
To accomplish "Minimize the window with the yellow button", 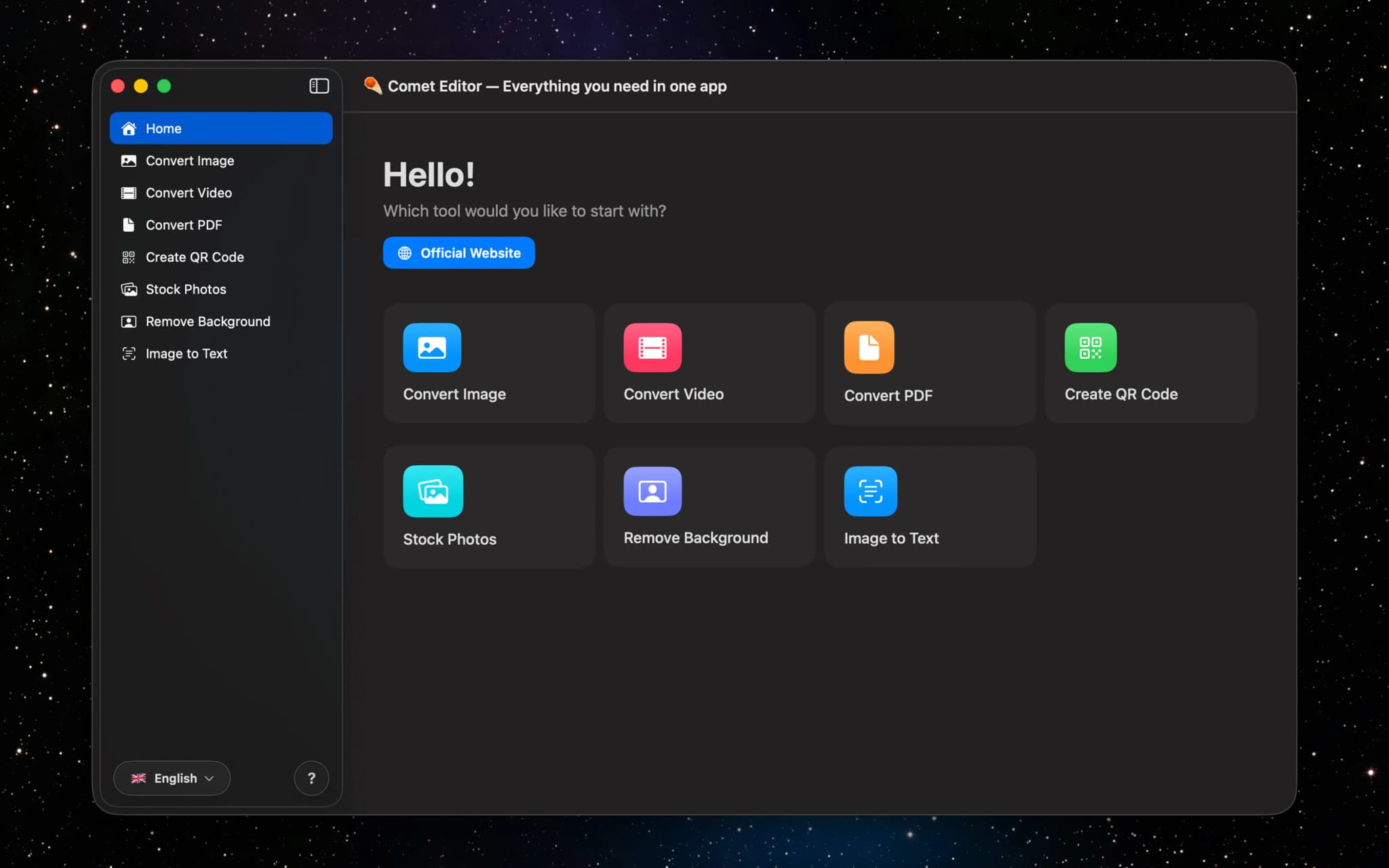I will [141, 86].
